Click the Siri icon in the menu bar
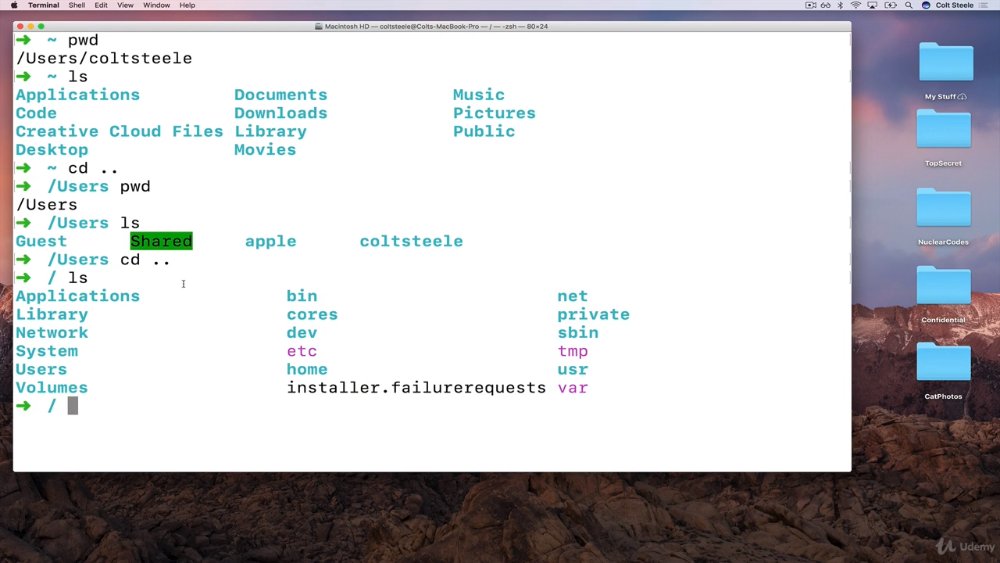Image resolution: width=1000 pixels, height=563 pixels. click(926, 5)
